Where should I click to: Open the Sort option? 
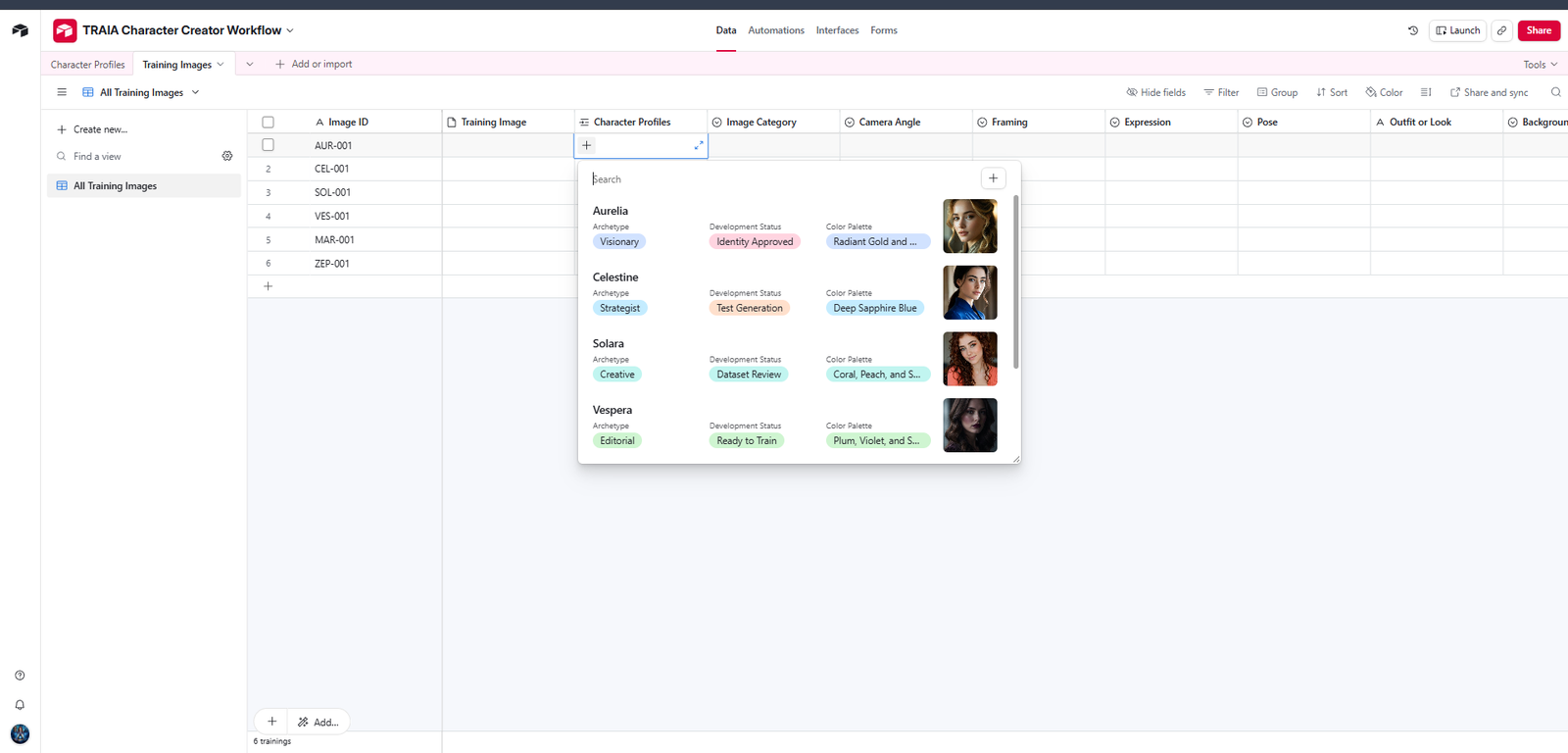coord(1332,92)
